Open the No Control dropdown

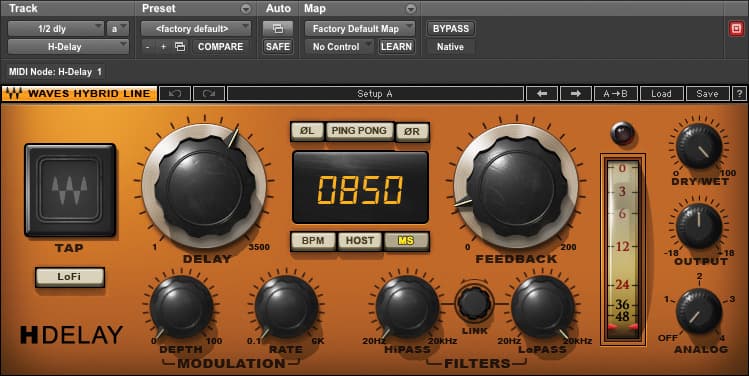coord(340,47)
